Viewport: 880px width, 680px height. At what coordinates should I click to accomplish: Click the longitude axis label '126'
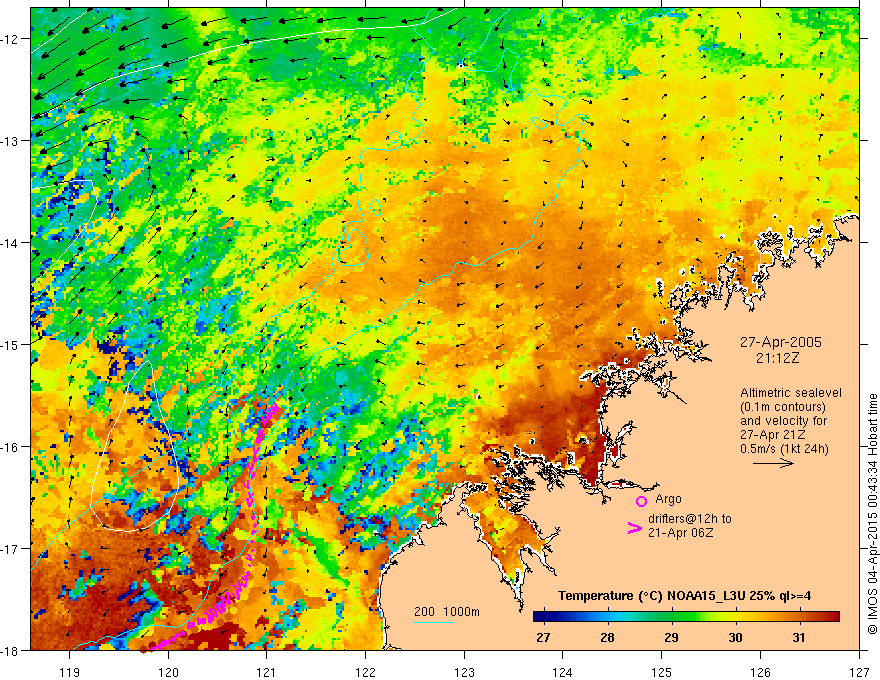[760, 672]
